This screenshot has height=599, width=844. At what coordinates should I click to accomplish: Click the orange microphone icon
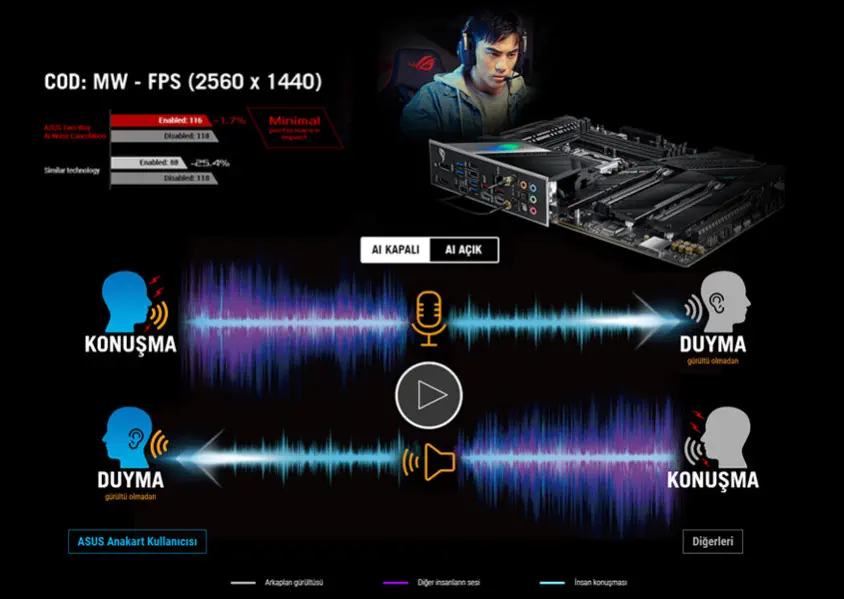(428, 319)
